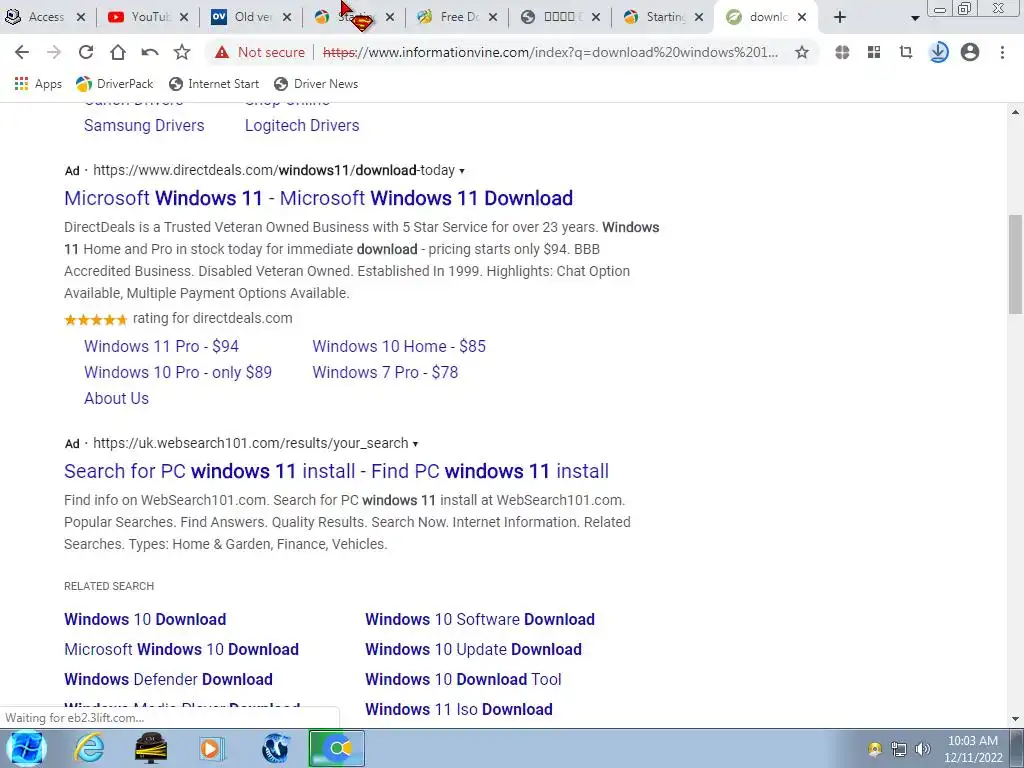The width and height of the screenshot is (1024, 768).
Task: Switch to the Free Dr tab
Action: [x=457, y=17]
